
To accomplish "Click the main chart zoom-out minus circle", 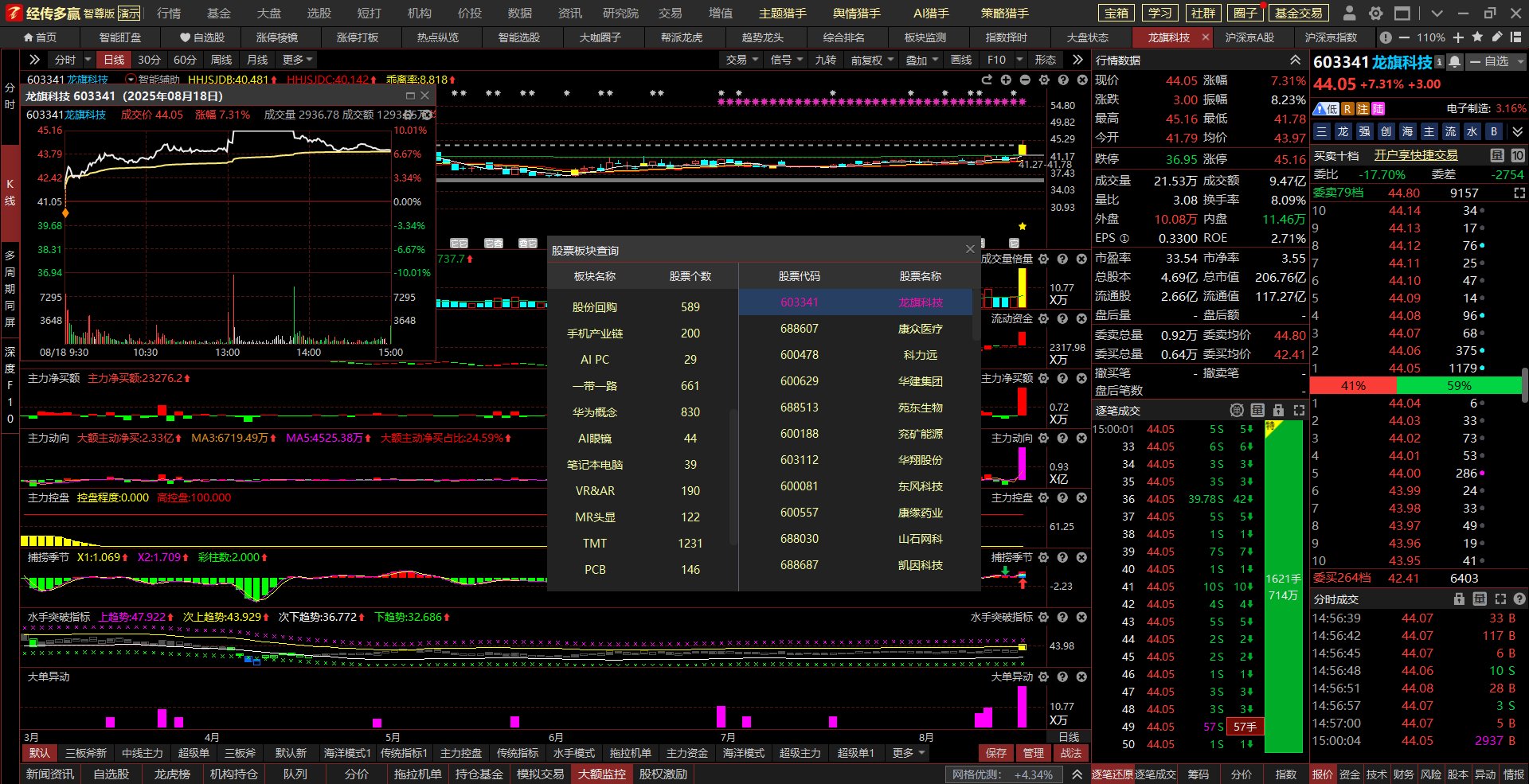I will [1025, 80].
